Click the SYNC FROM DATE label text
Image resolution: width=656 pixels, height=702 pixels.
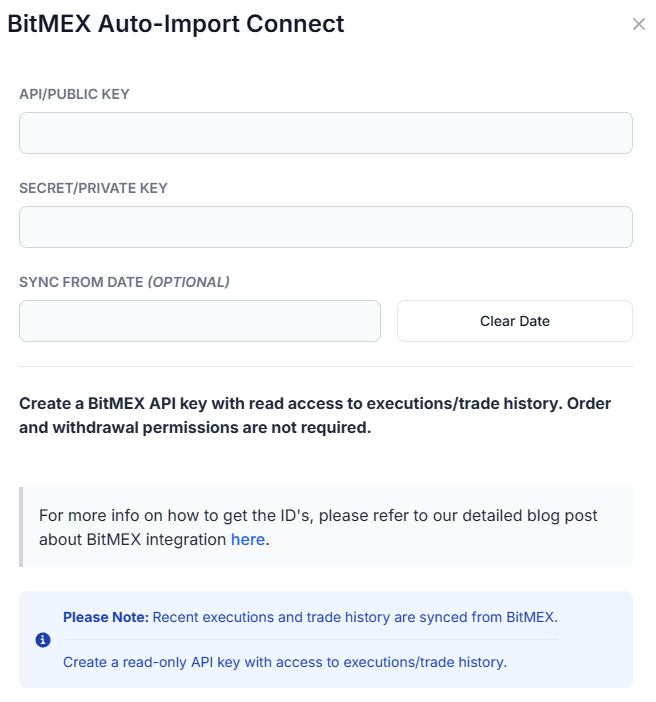coord(81,282)
